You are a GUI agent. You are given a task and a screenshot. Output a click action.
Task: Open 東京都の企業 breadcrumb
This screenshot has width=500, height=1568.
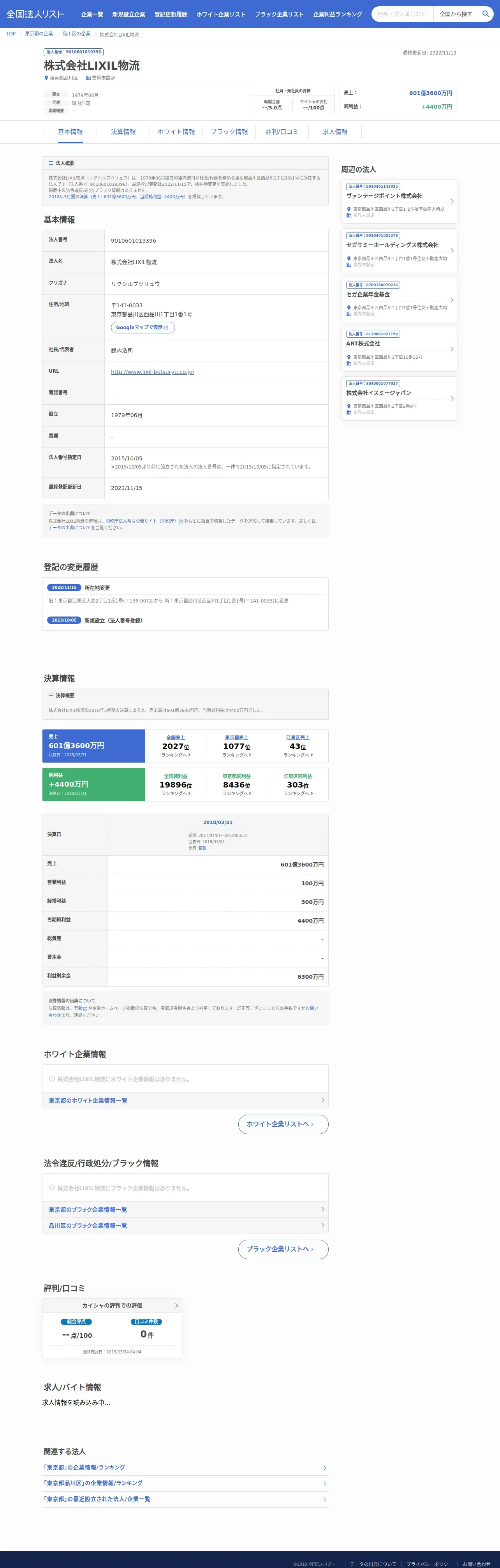tap(39, 34)
